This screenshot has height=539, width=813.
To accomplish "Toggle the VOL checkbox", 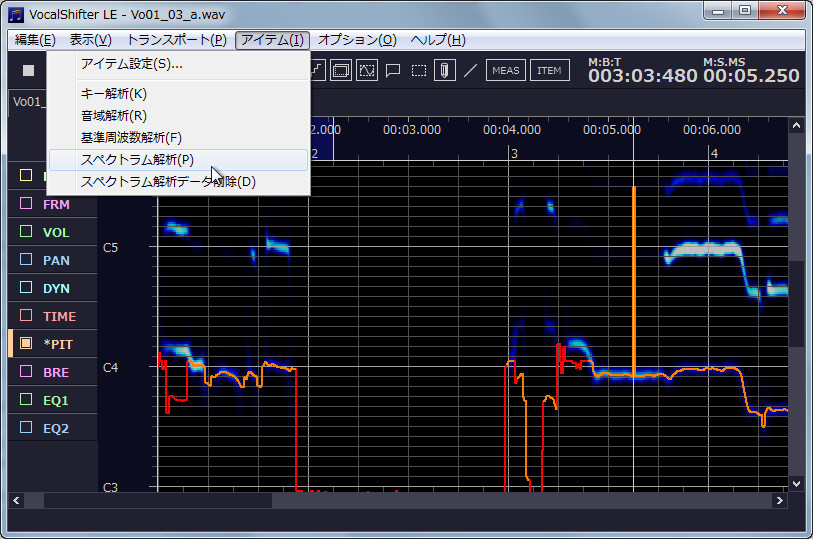I will [x=26, y=231].
